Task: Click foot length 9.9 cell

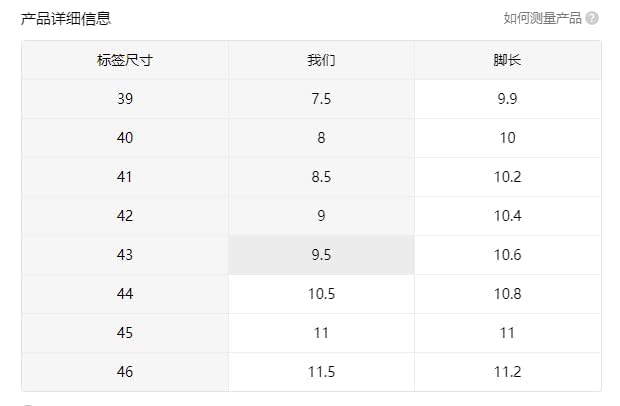Action: click(x=507, y=99)
